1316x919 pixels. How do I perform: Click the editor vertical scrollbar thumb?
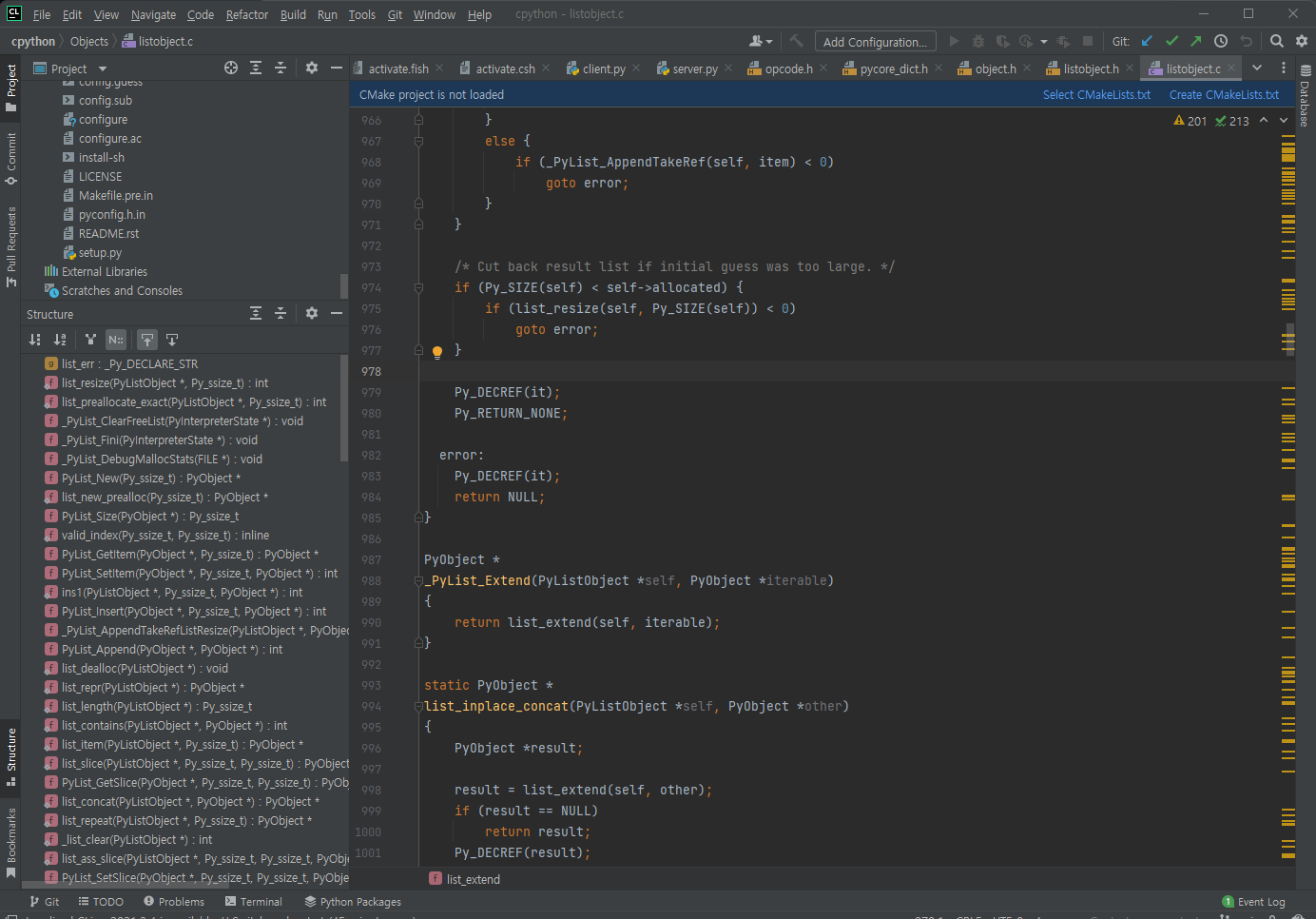pyautogui.click(x=1289, y=339)
